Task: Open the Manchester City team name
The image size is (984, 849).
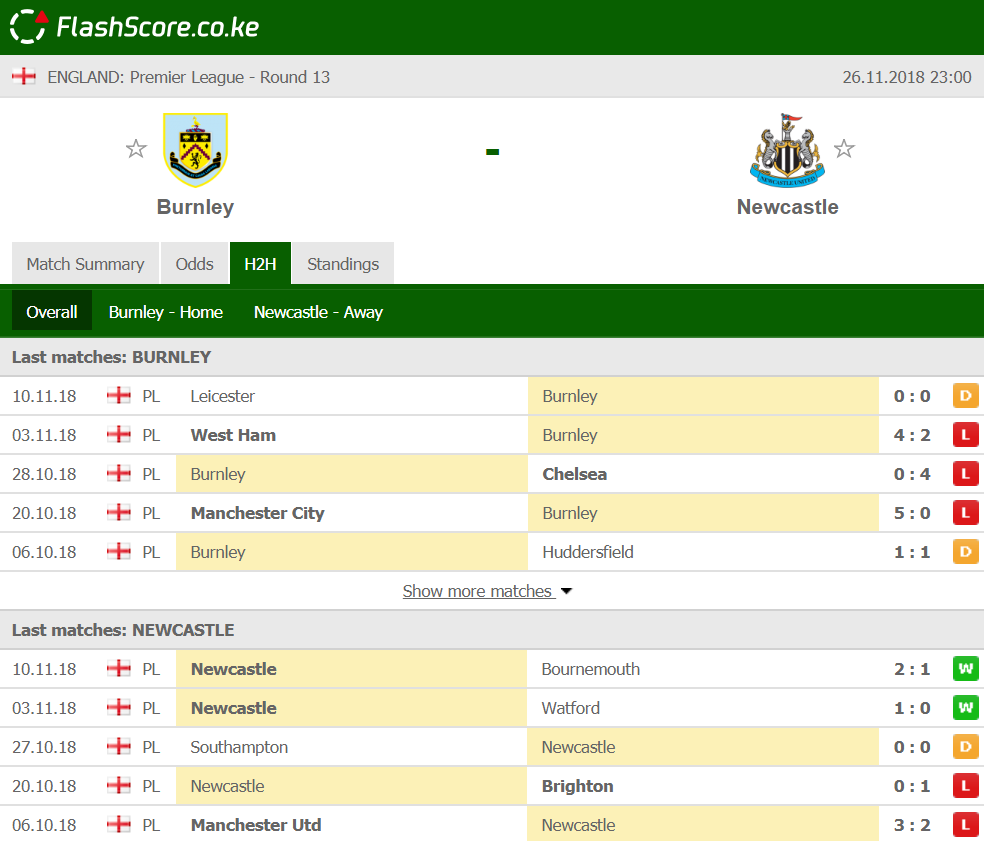Action: (x=257, y=513)
